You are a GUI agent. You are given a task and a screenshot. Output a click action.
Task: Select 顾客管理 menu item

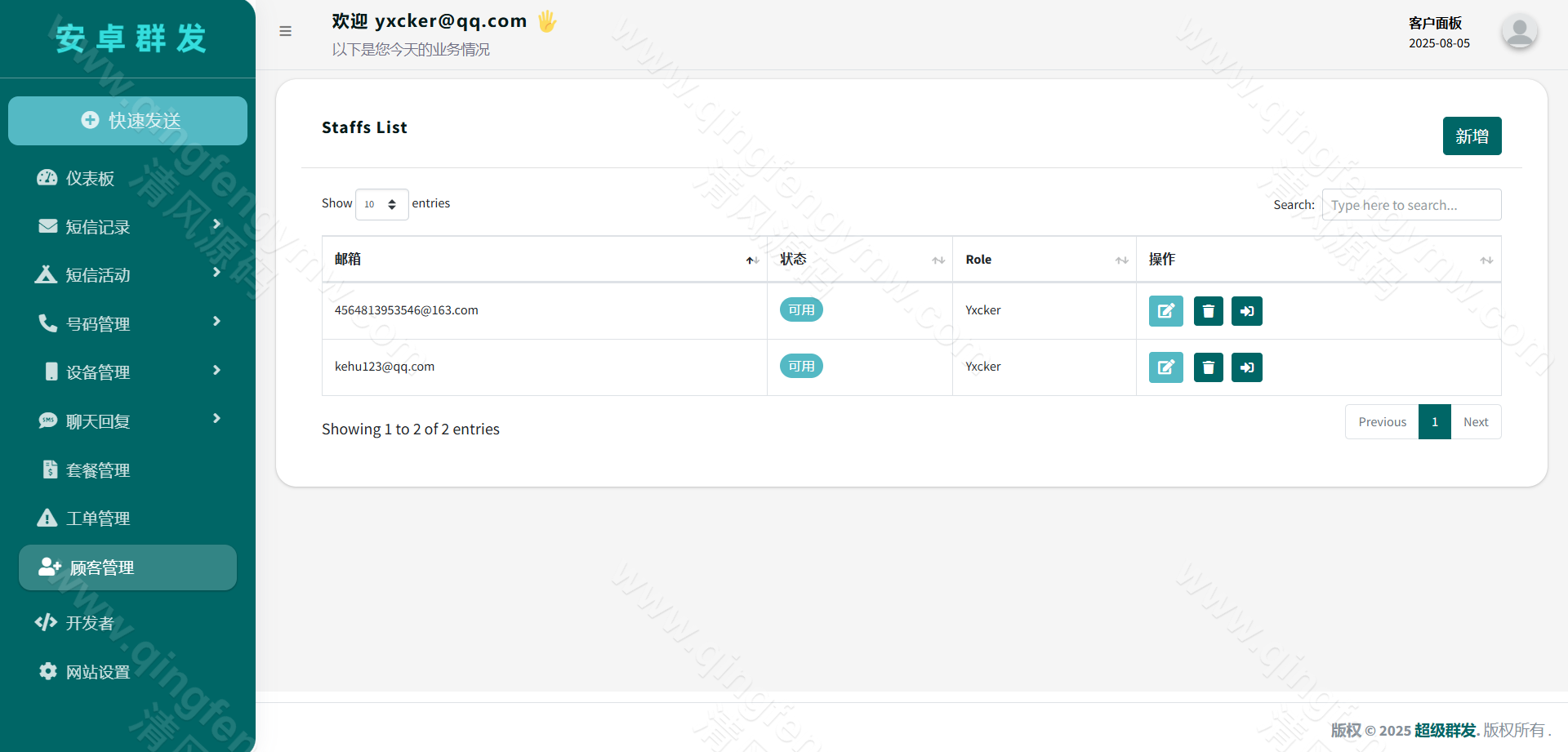point(127,567)
